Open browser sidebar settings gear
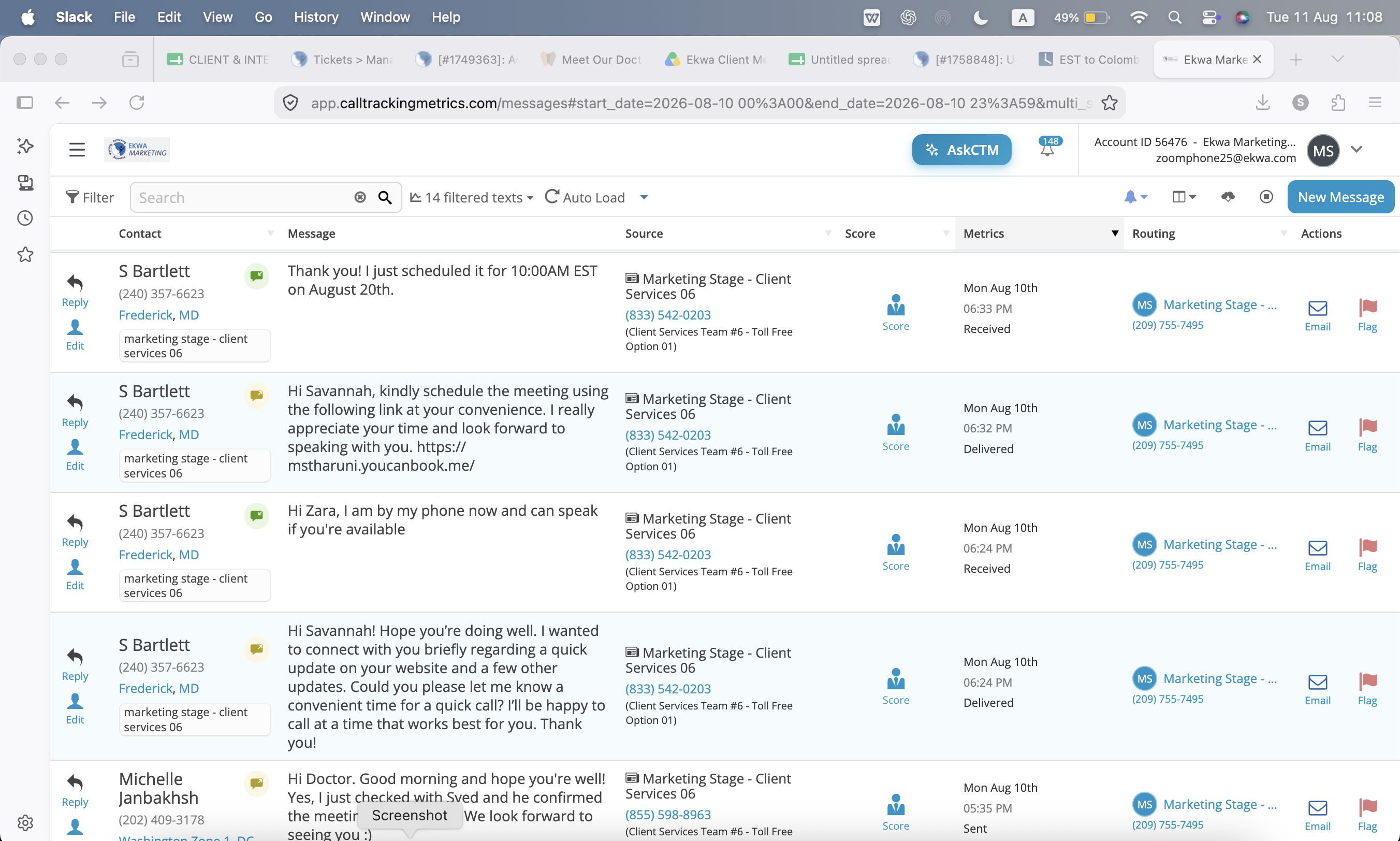1400x841 pixels. 25,822
